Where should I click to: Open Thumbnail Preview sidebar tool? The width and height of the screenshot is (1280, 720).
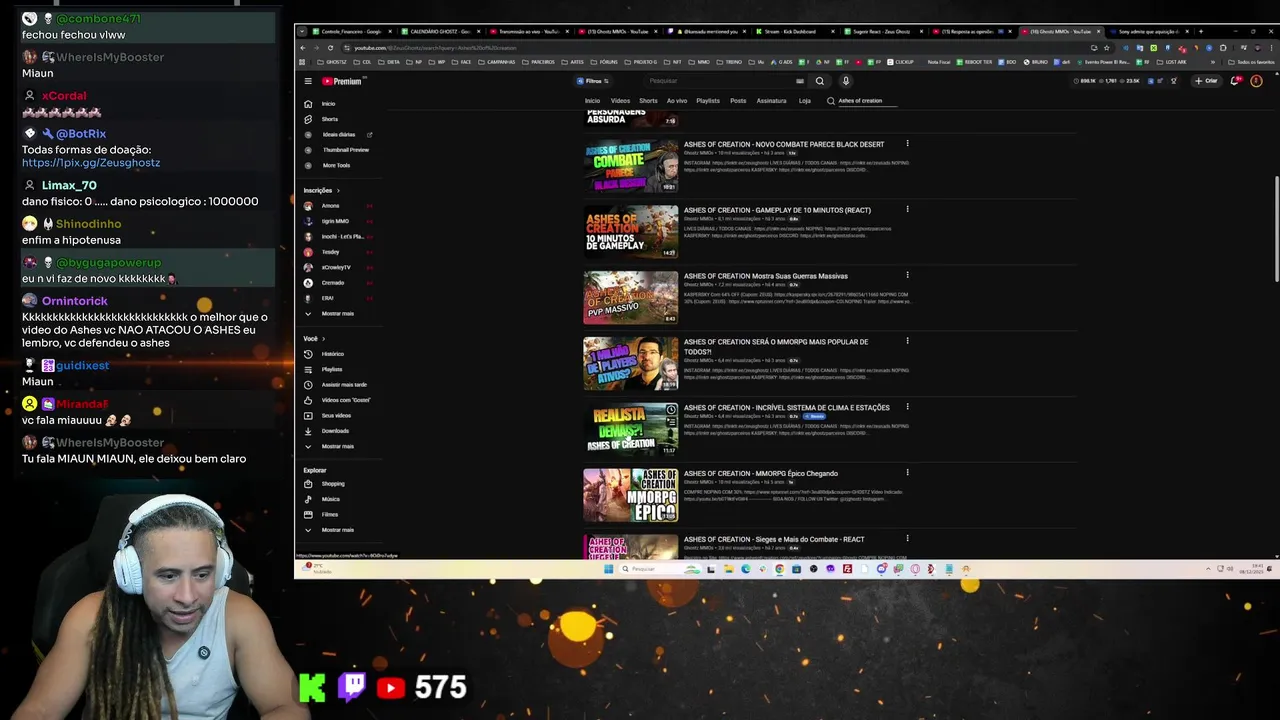point(345,150)
